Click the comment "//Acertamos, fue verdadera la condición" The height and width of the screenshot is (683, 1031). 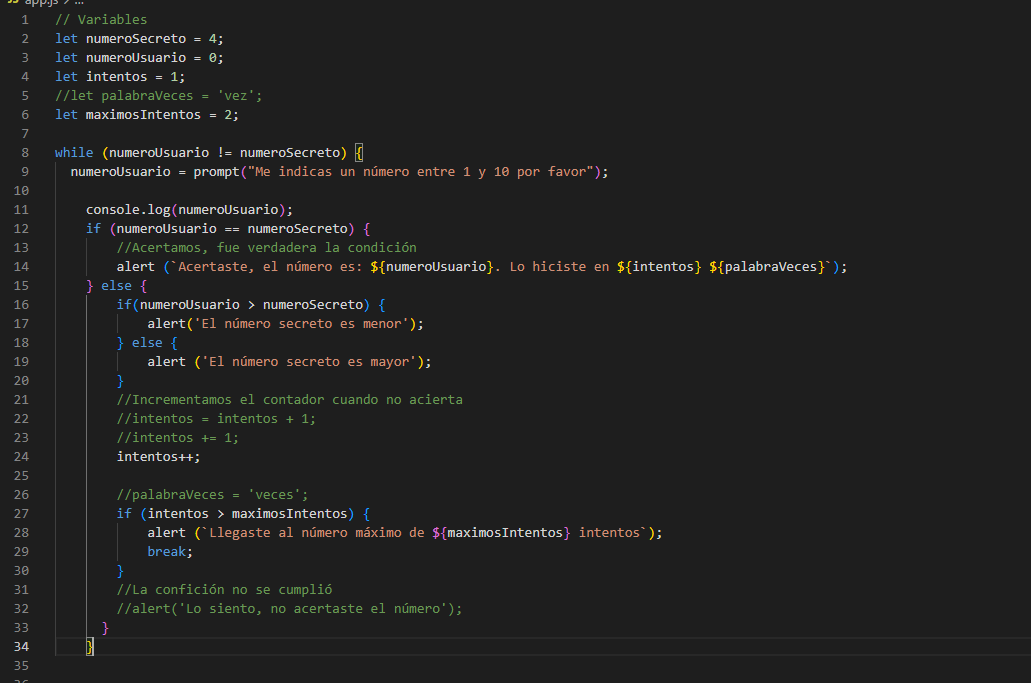point(266,248)
